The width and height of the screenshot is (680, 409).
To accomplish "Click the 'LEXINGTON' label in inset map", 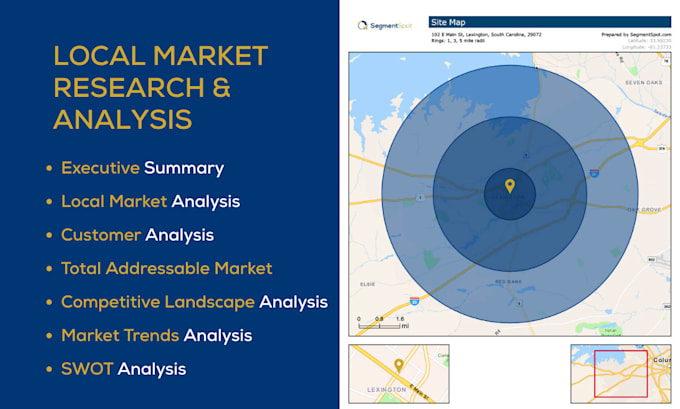I will (x=386, y=389).
